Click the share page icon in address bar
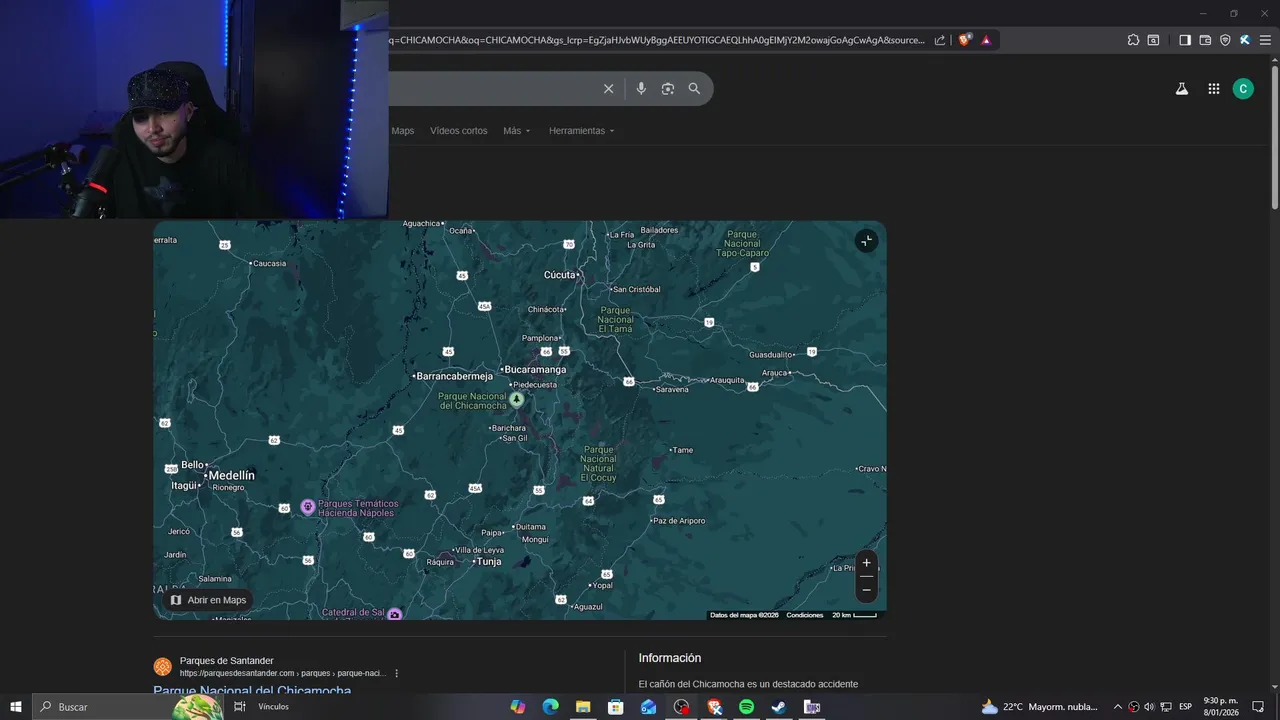 click(940, 40)
